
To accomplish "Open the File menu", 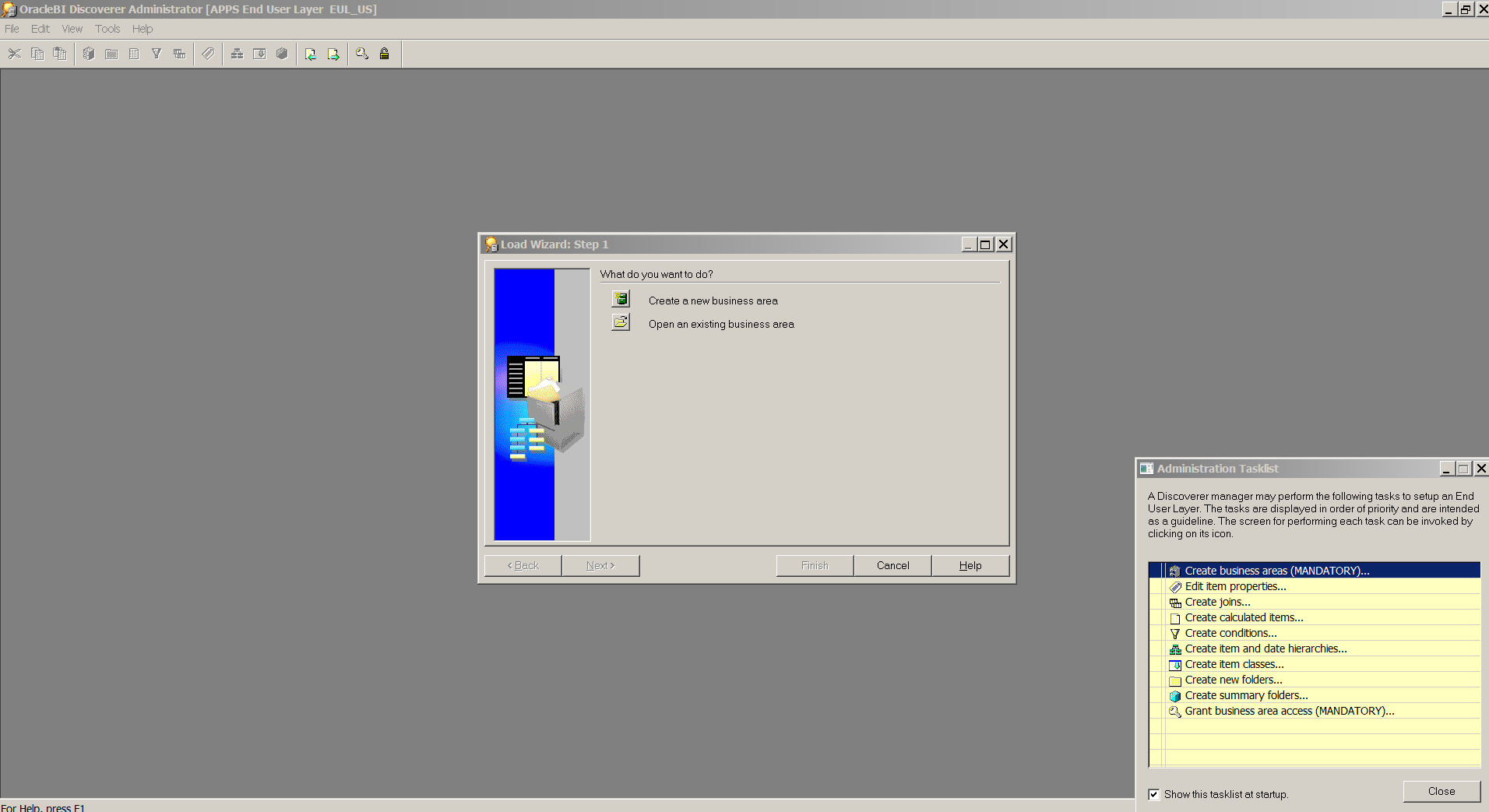I will (x=12, y=29).
